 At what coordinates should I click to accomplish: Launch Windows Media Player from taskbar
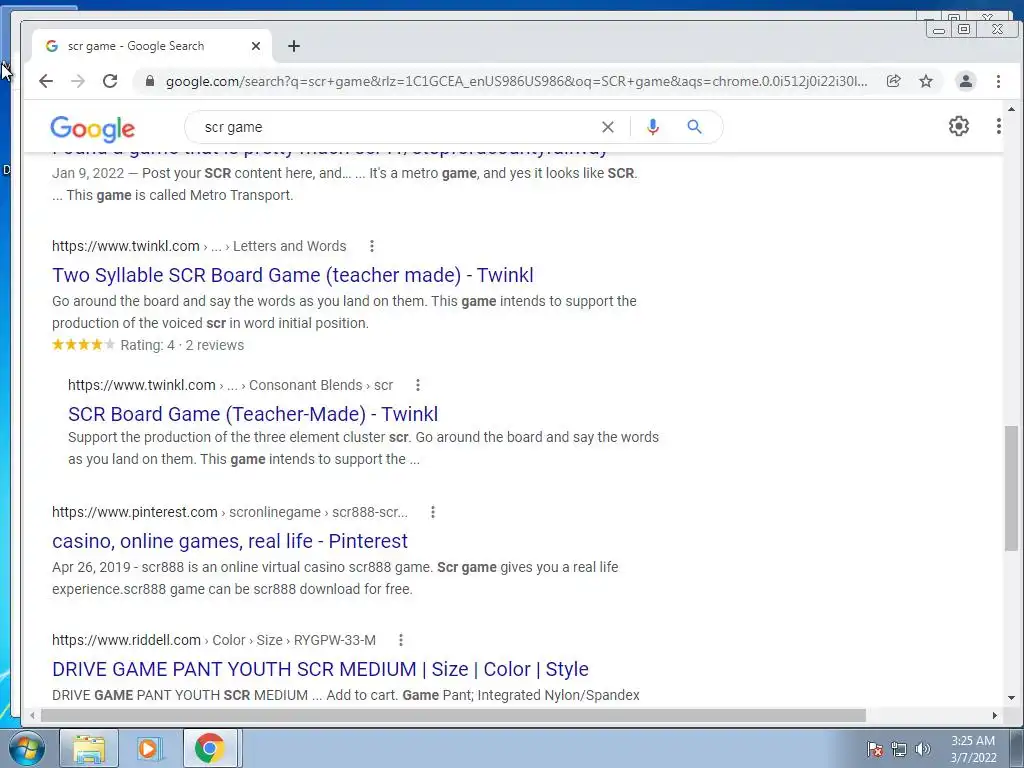148,748
